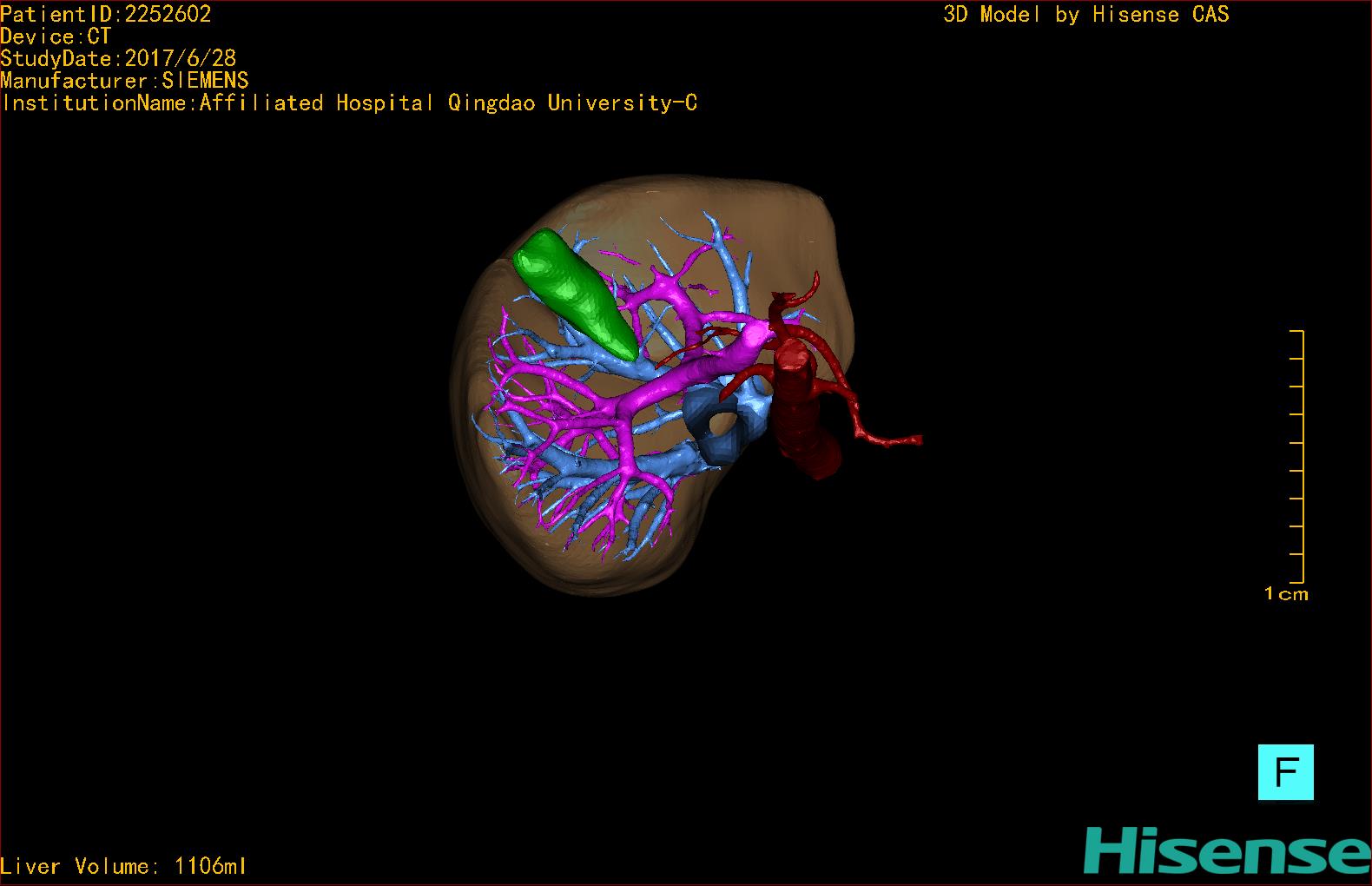This screenshot has width=1372, height=886.
Task: Click 'PatientID:2252602' text
Action: 106,14
